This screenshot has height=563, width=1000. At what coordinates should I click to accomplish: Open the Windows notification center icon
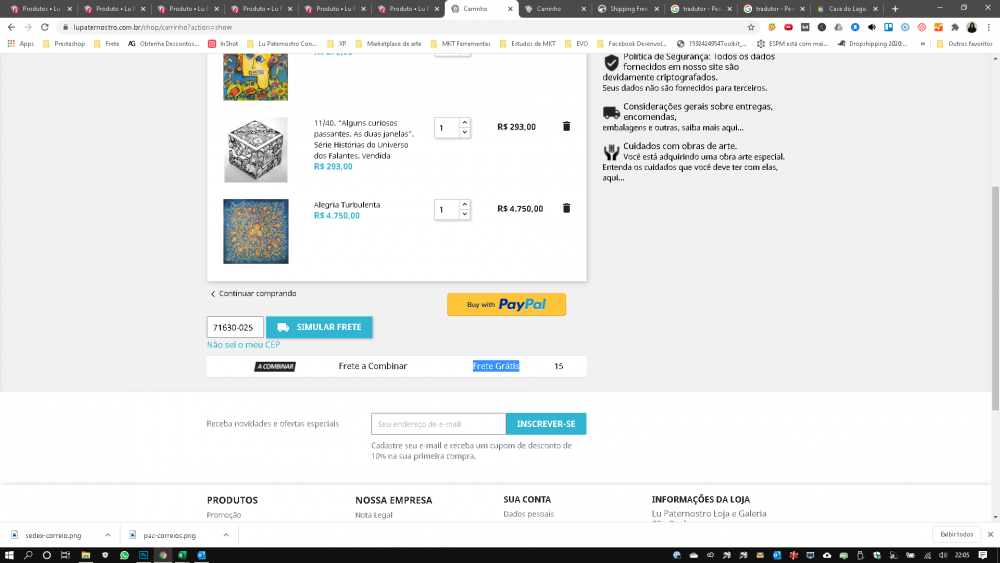[x=983, y=555]
